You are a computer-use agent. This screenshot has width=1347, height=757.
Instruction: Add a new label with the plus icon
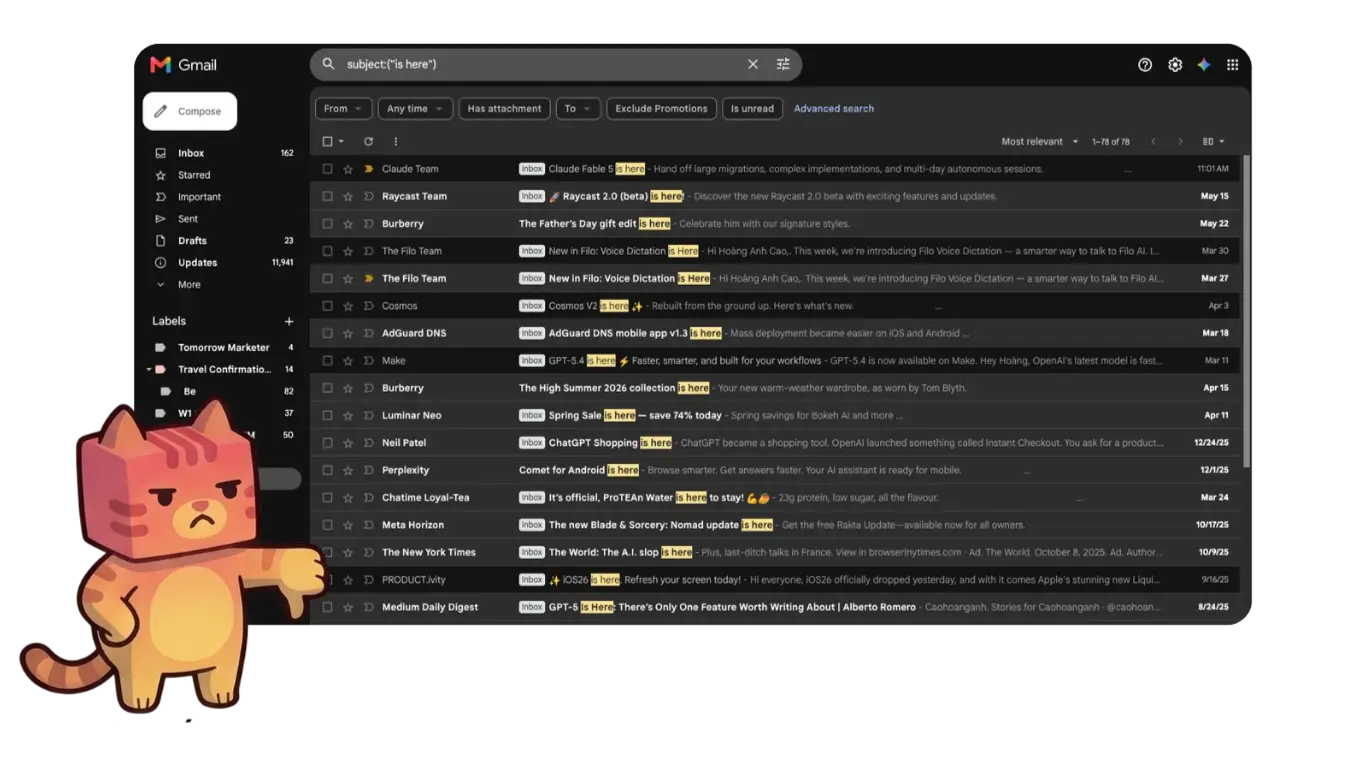pyautogui.click(x=289, y=321)
